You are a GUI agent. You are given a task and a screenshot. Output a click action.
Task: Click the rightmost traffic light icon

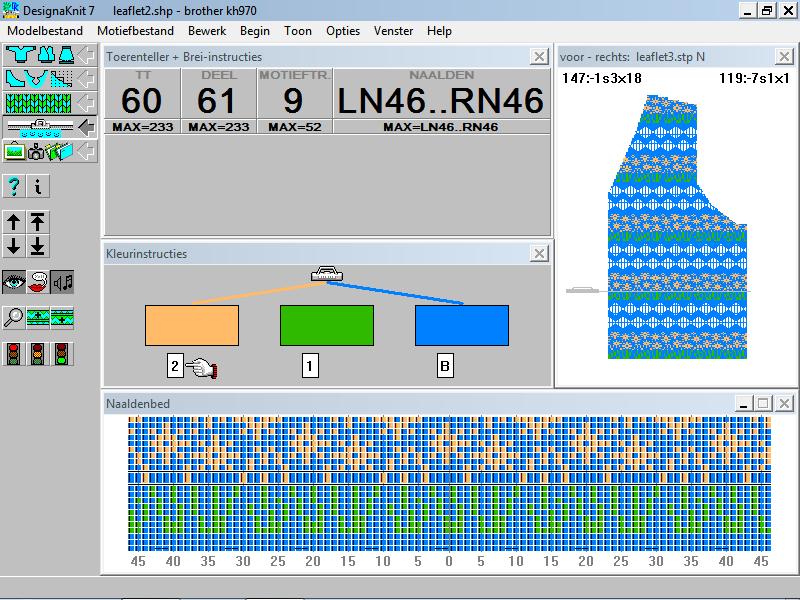(62, 353)
